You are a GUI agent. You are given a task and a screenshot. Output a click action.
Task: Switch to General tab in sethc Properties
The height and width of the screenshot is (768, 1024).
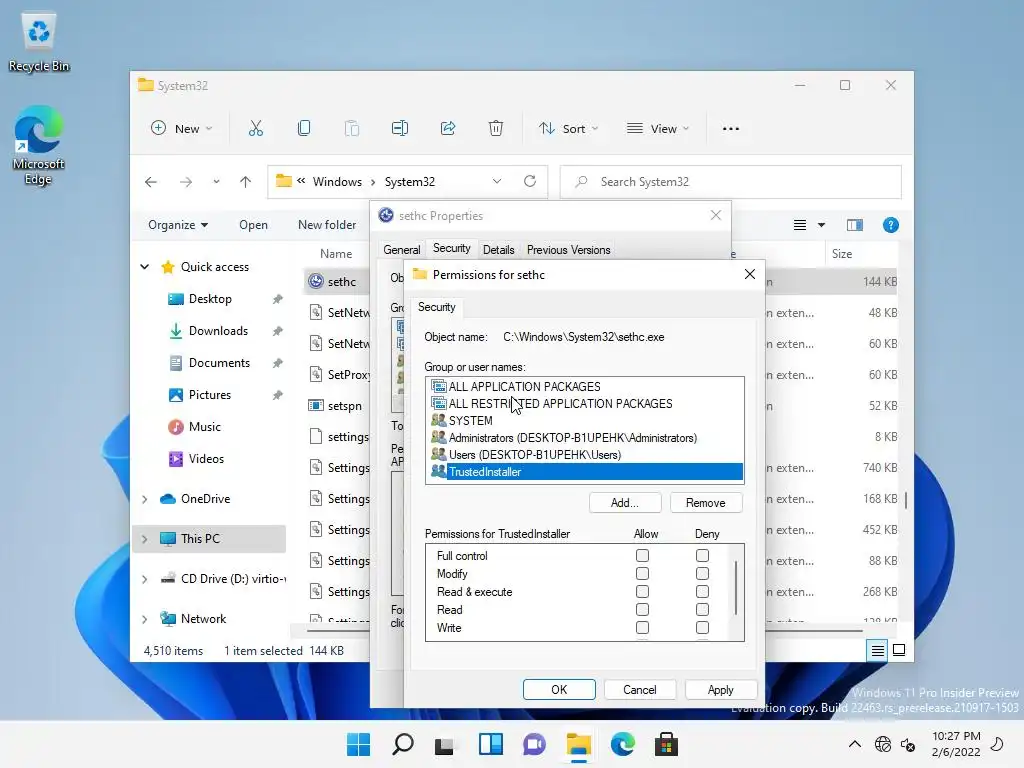402,249
